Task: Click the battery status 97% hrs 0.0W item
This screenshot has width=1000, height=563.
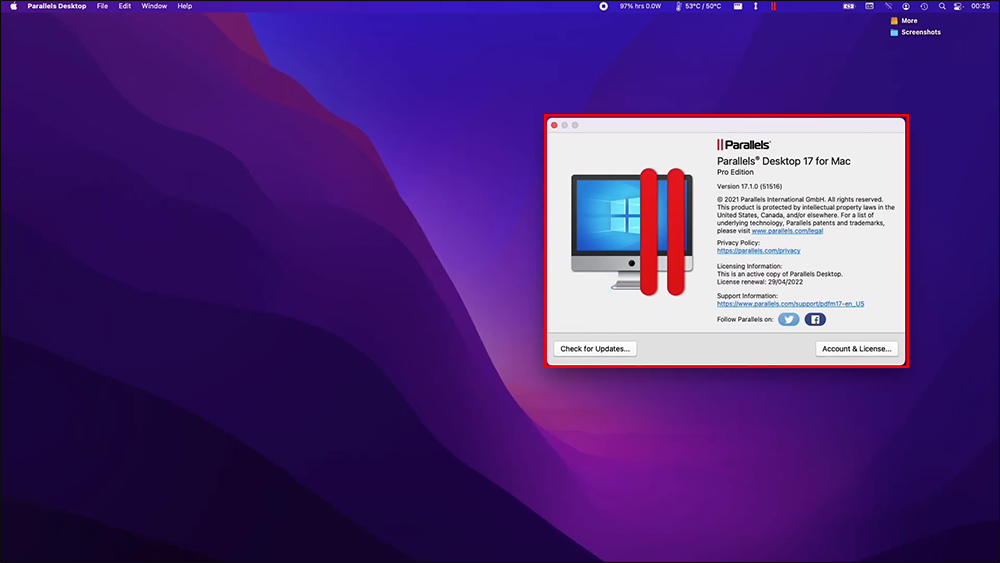Action: (640, 6)
